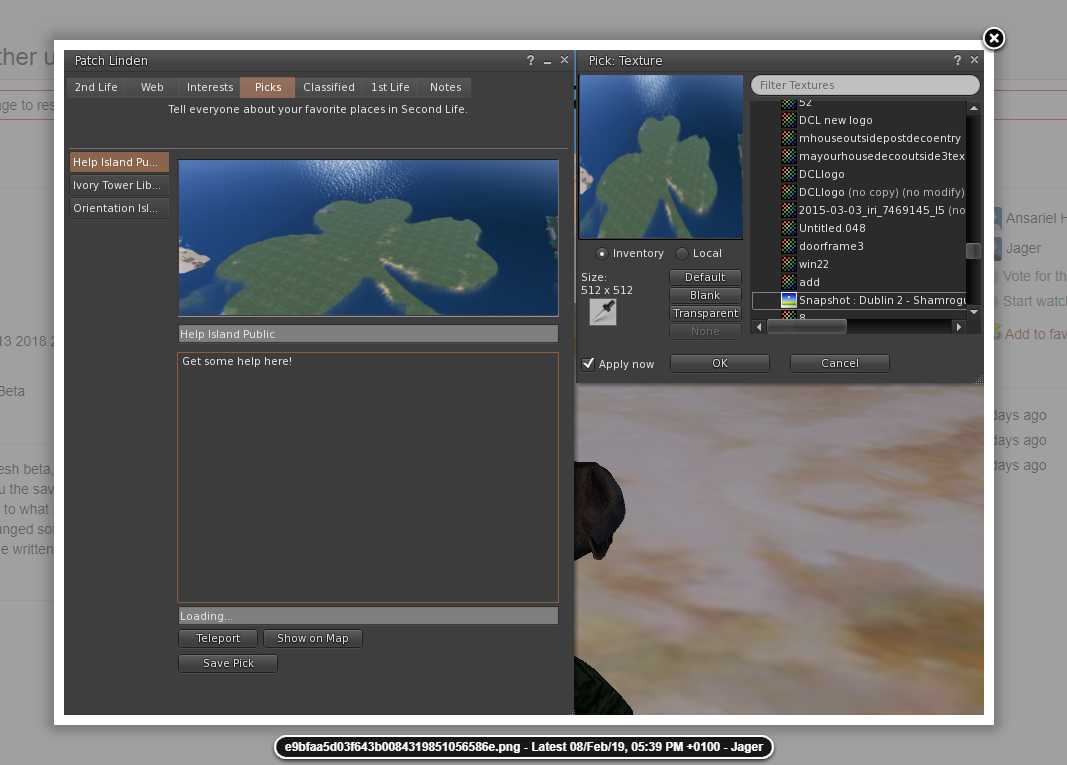Select the Orientation Isl... pick

(119, 208)
